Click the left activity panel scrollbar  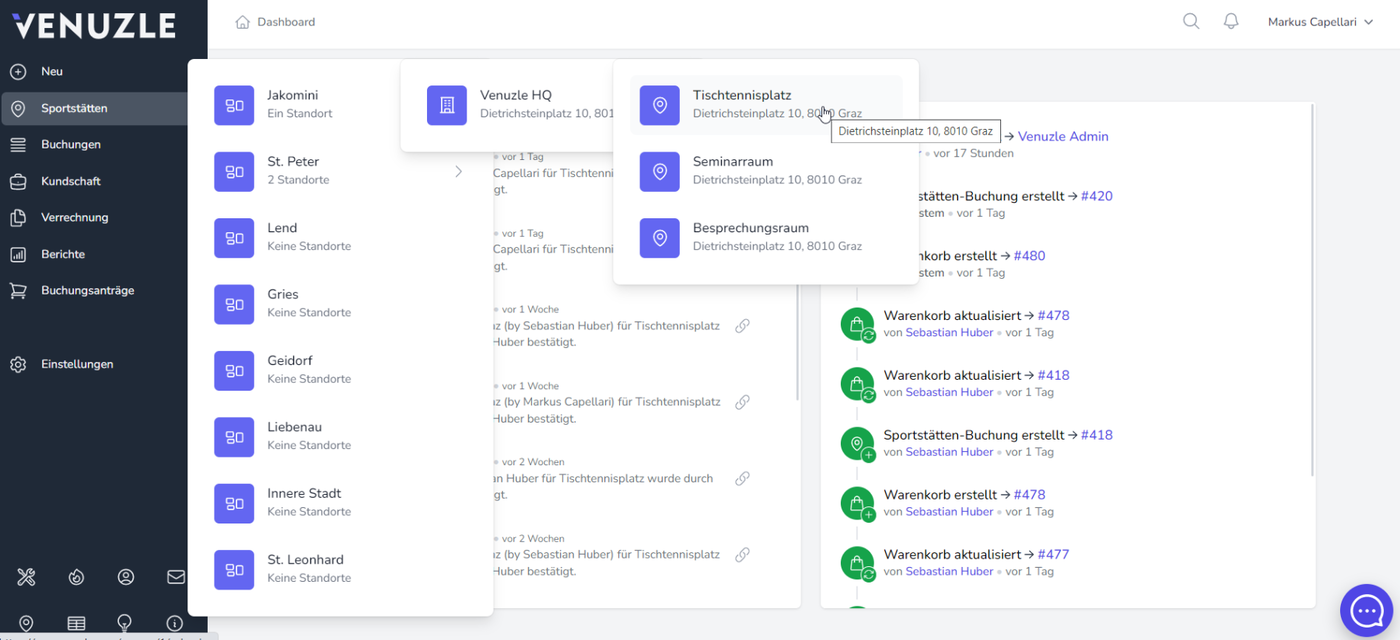[x=797, y=340]
